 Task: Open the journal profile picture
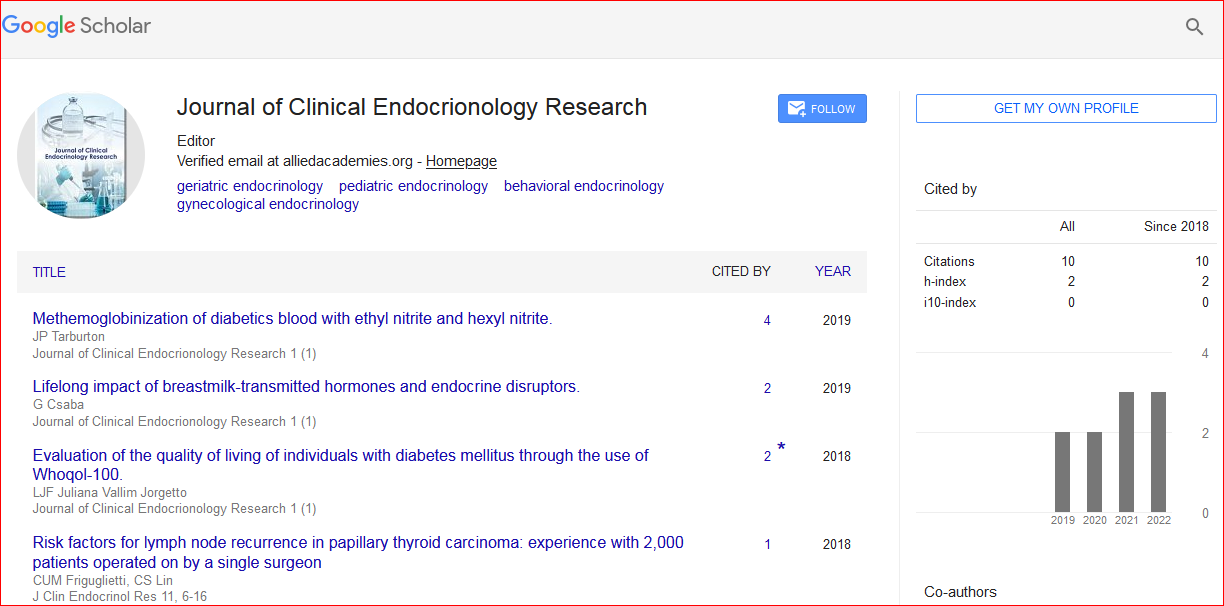point(82,155)
